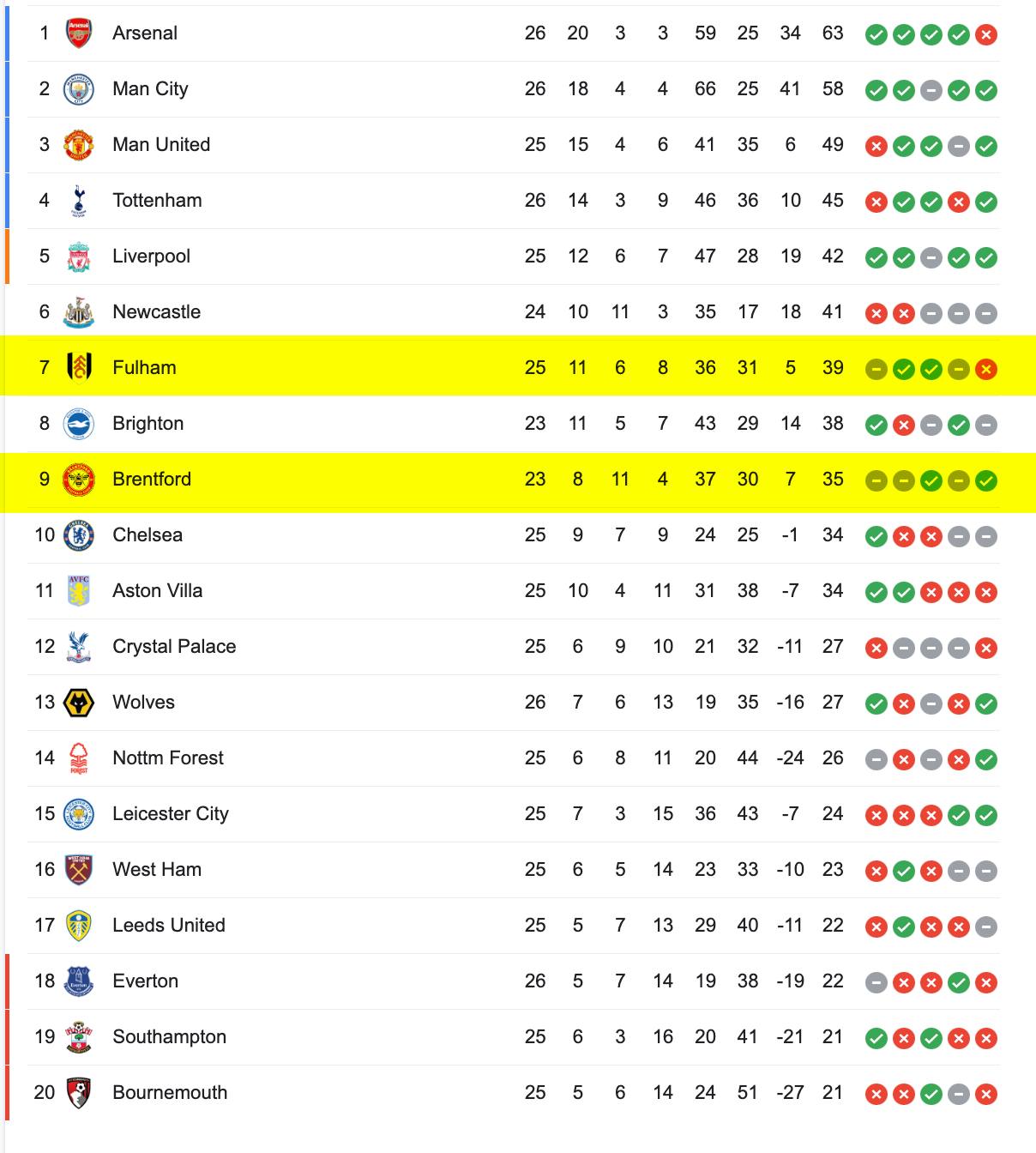Click the Bournemouth club crest
The width and height of the screenshot is (1036, 1153).
coord(79,1093)
